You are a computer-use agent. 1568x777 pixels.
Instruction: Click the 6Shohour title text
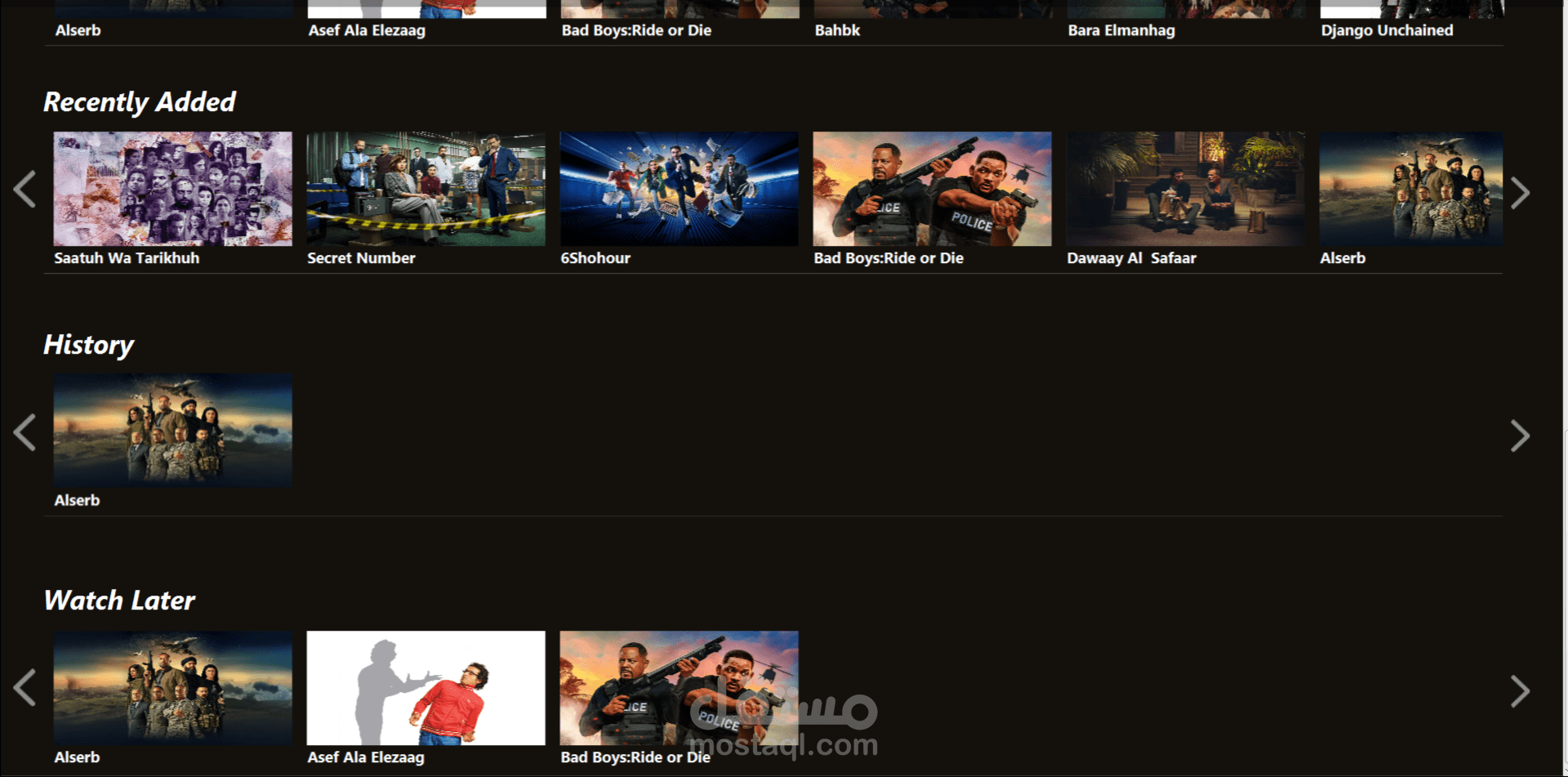click(595, 258)
